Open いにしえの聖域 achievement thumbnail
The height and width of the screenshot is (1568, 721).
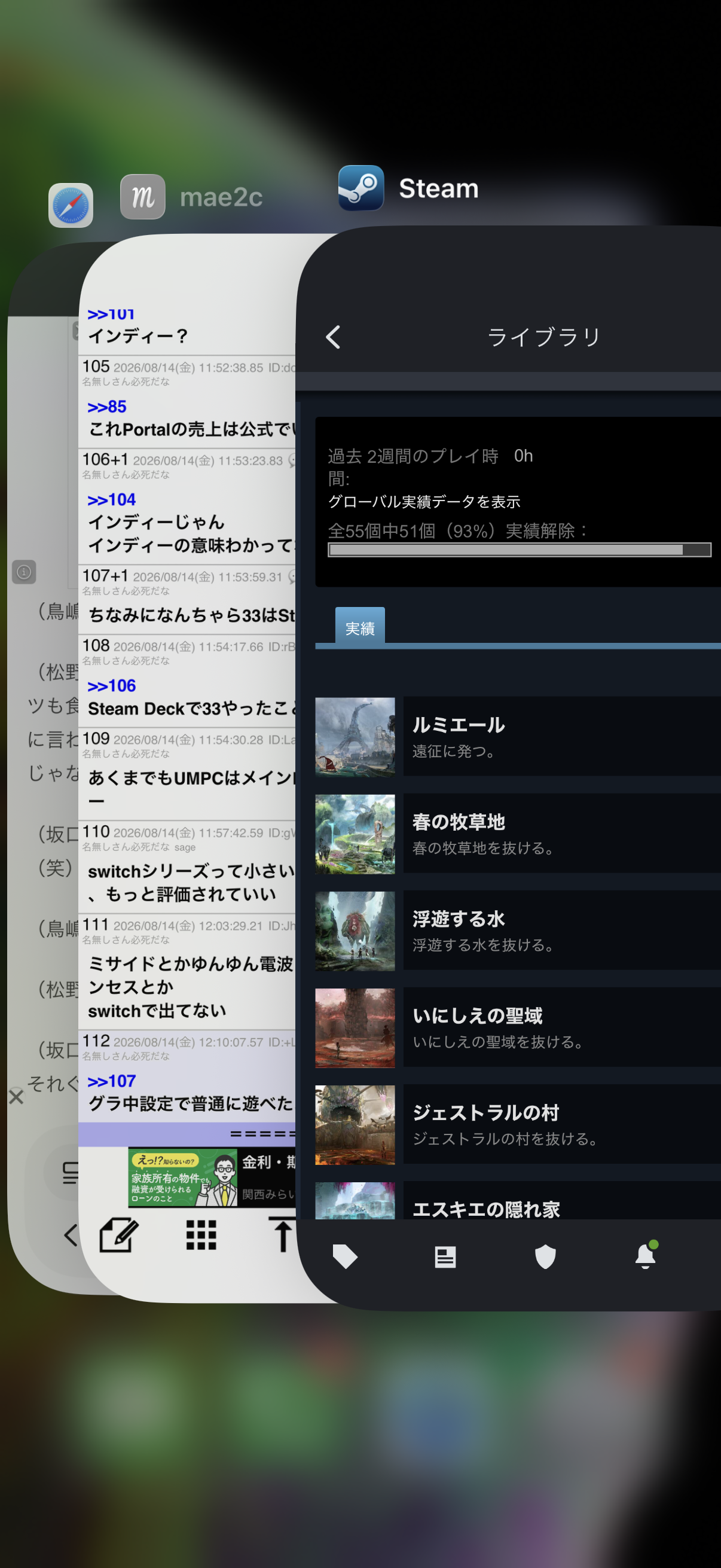[x=355, y=1028]
